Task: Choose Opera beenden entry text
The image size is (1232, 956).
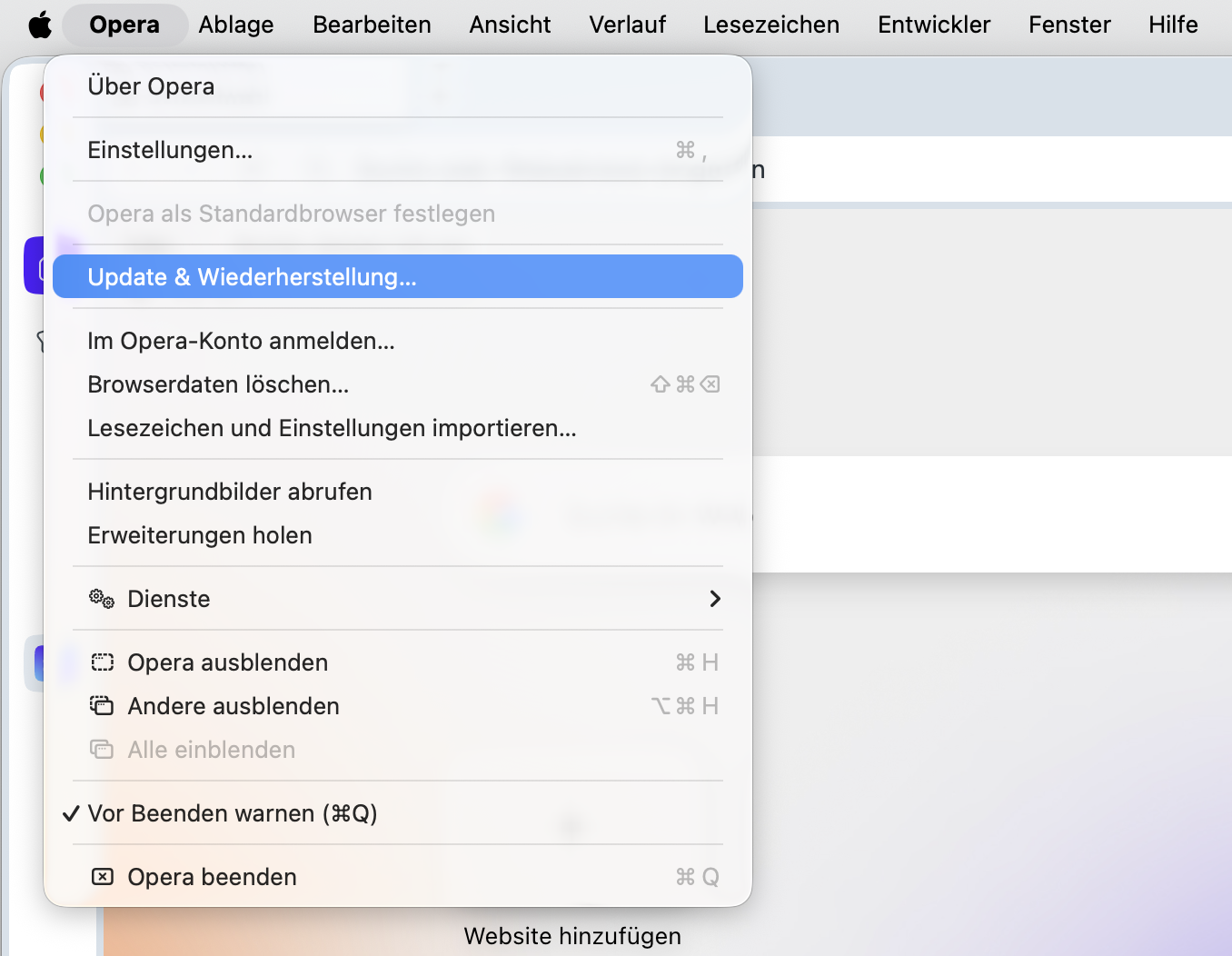Action: click(213, 877)
